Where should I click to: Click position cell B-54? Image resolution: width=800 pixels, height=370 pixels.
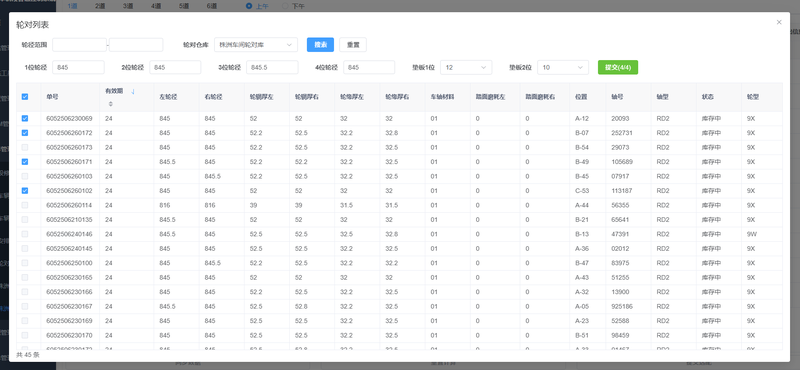pyautogui.click(x=582, y=147)
